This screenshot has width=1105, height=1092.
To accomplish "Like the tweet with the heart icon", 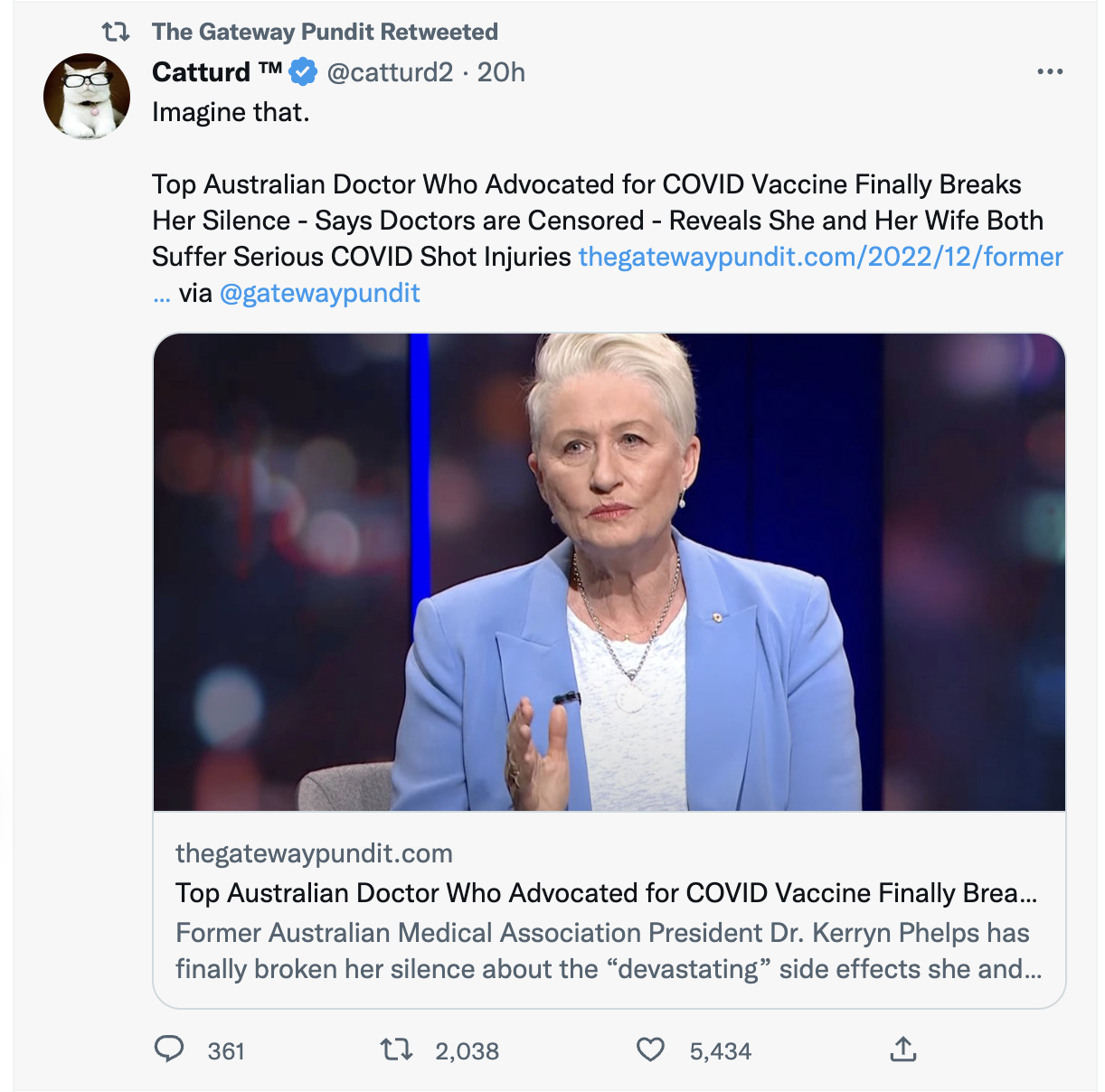I will [x=650, y=1050].
